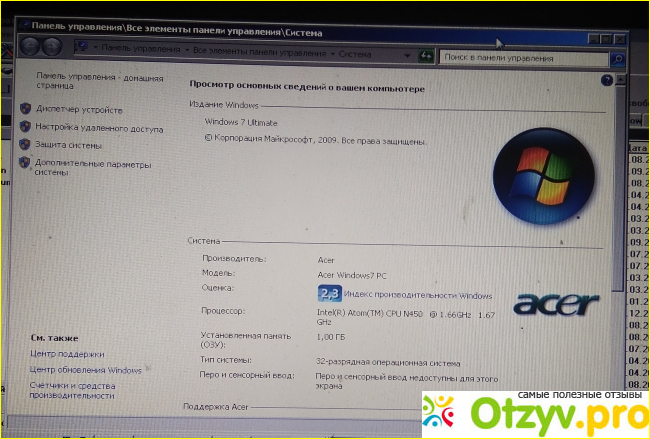Open Индекс производительности Windows link
Image resolution: width=650 pixels, height=439 pixels.
(x=418, y=295)
